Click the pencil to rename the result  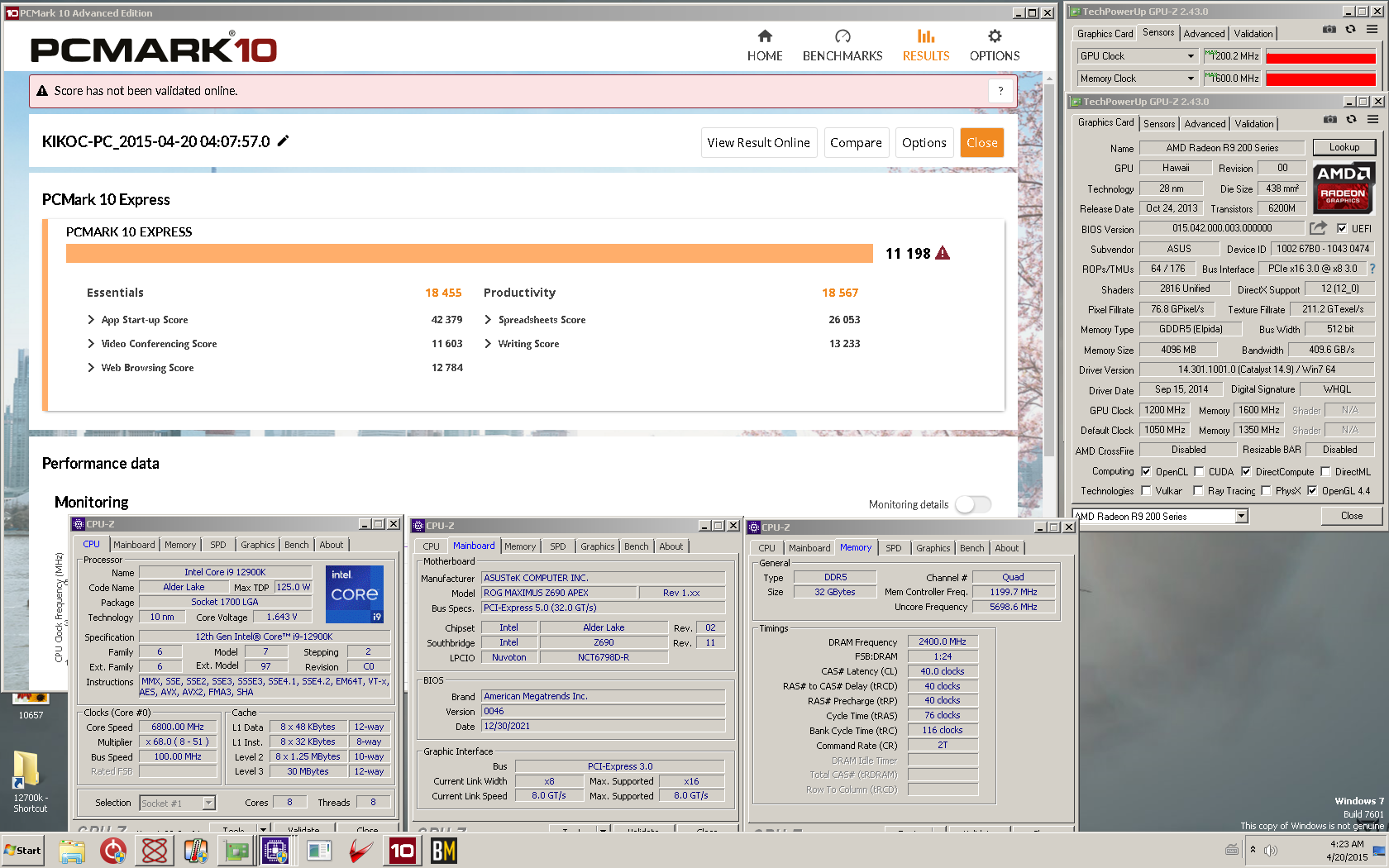[x=283, y=141]
